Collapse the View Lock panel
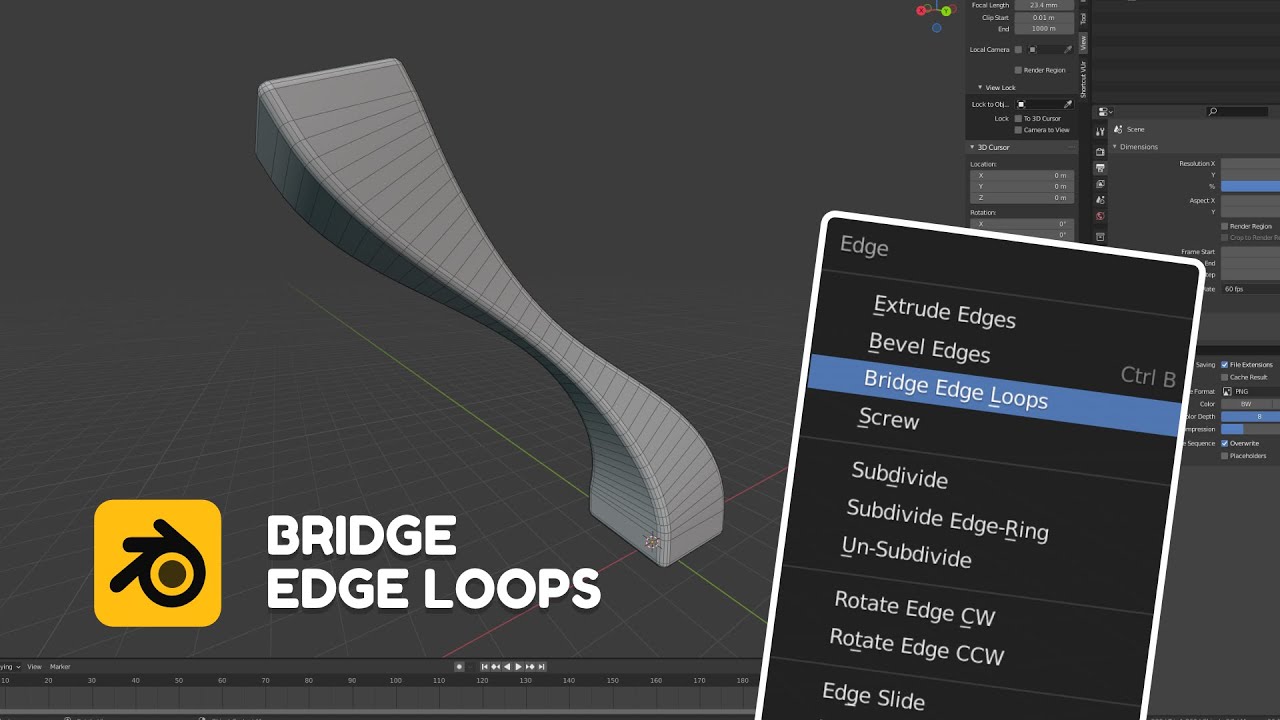Viewport: 1280px width, 720px height. [x=980, y=87]
